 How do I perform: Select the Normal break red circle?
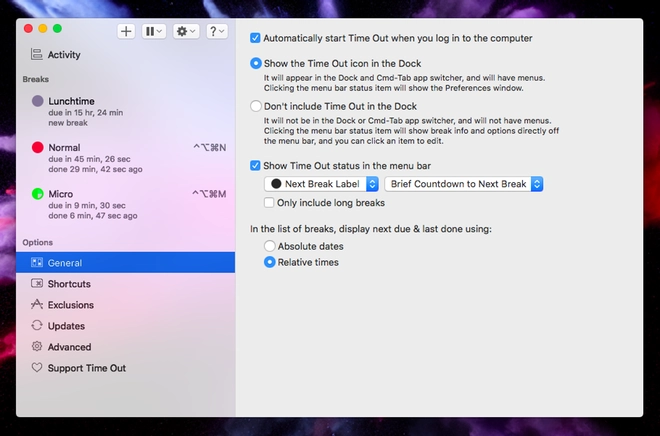(37, 147)
